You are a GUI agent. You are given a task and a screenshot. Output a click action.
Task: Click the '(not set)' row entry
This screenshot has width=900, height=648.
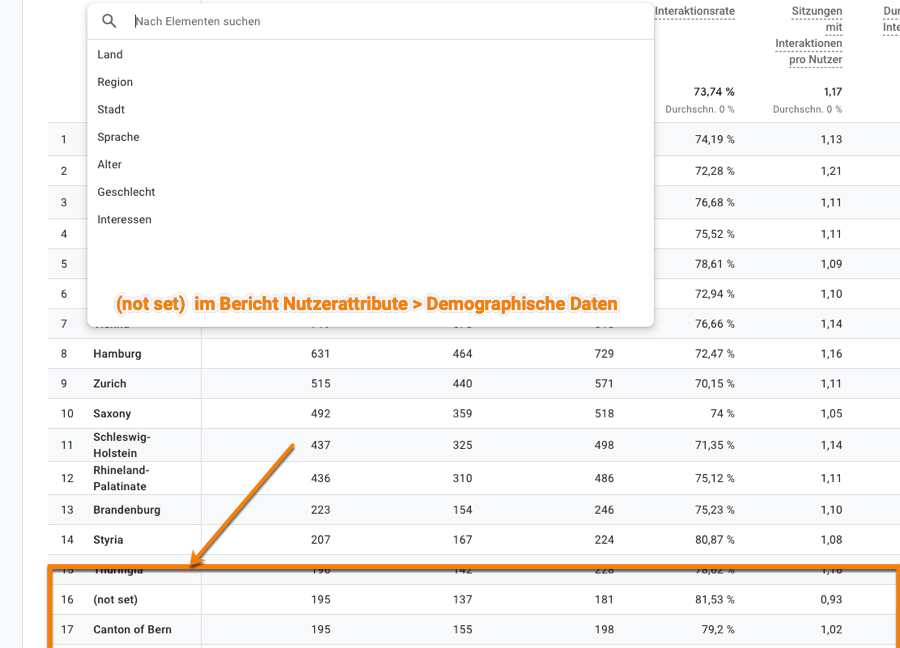[115, 600]
